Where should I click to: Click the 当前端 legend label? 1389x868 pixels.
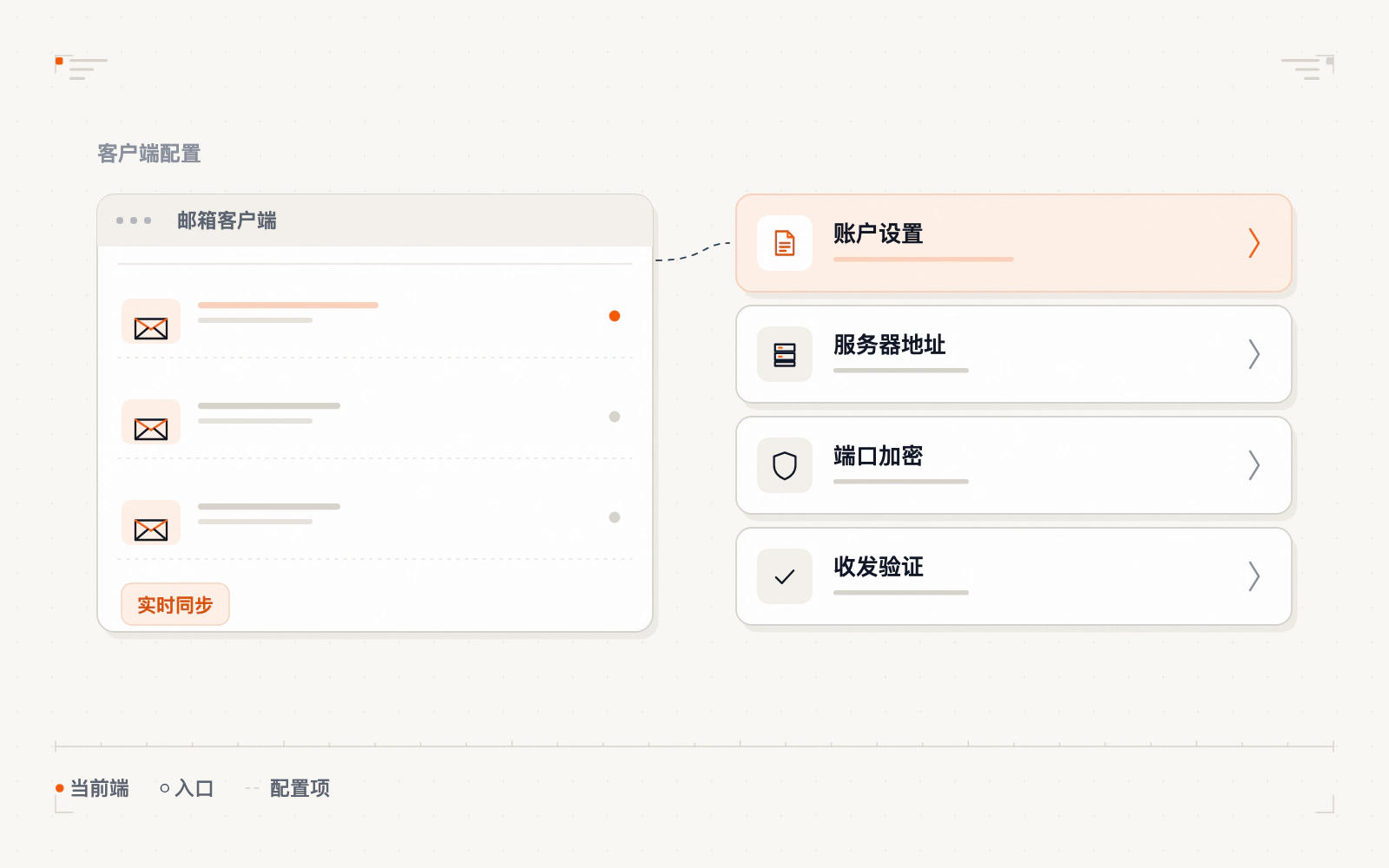click(99, 788)
